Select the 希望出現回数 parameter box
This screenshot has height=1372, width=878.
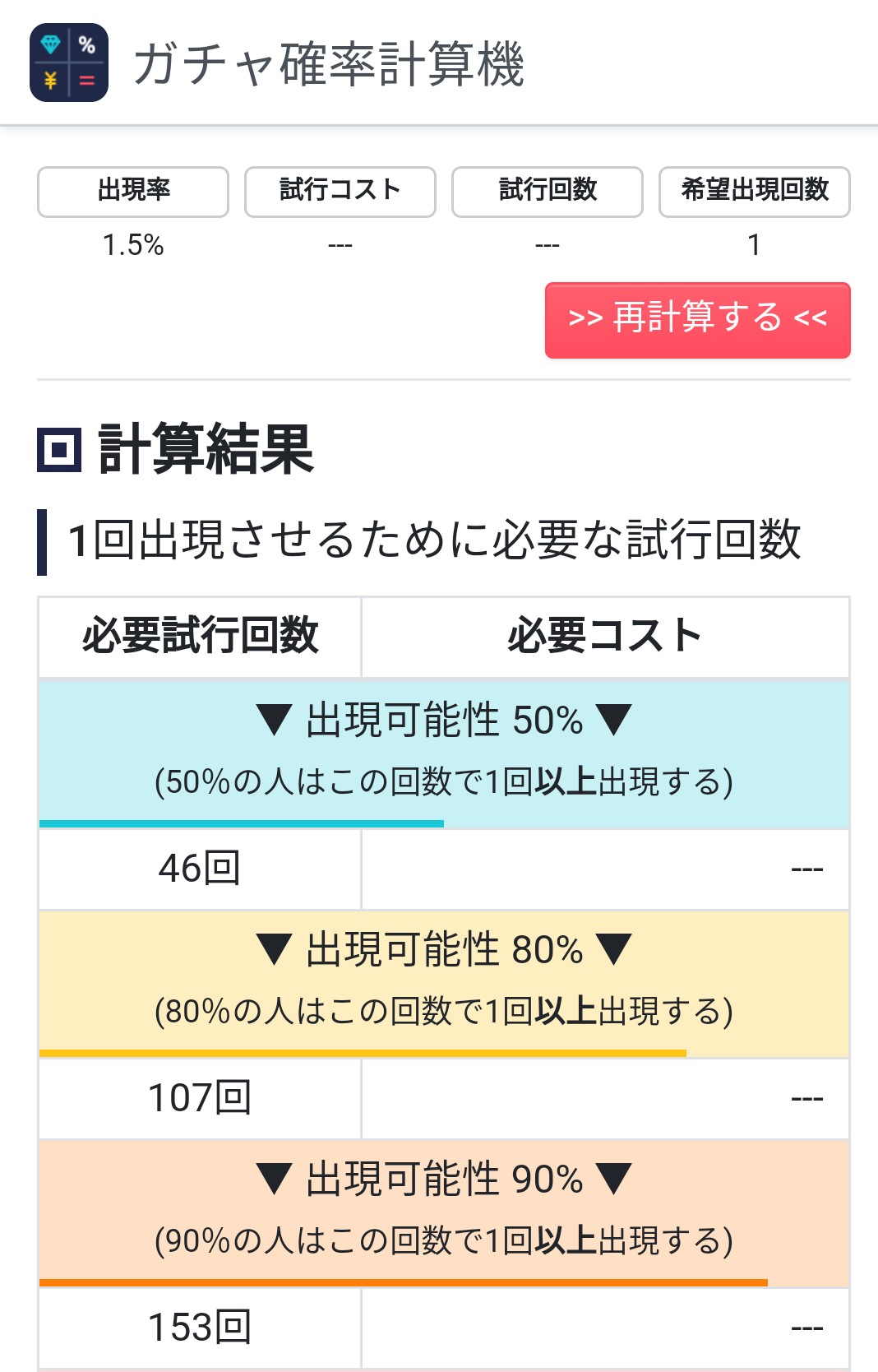coord(755,192)
